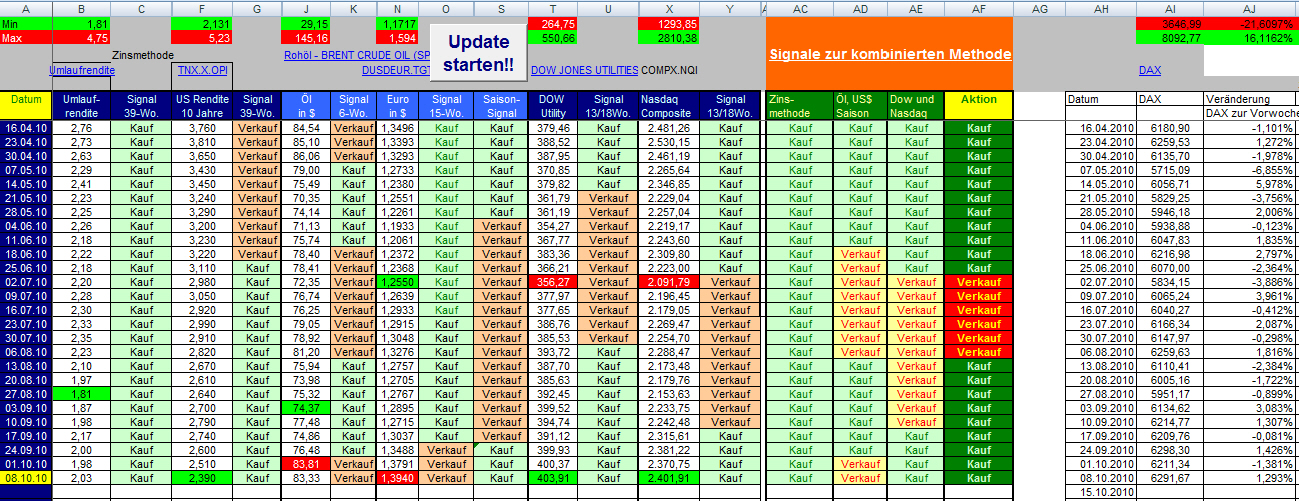The width and height of the screenshot is (1299, 501).
Task: Open the DOW JONES UTILITIES link
Action: pos(584,70)
